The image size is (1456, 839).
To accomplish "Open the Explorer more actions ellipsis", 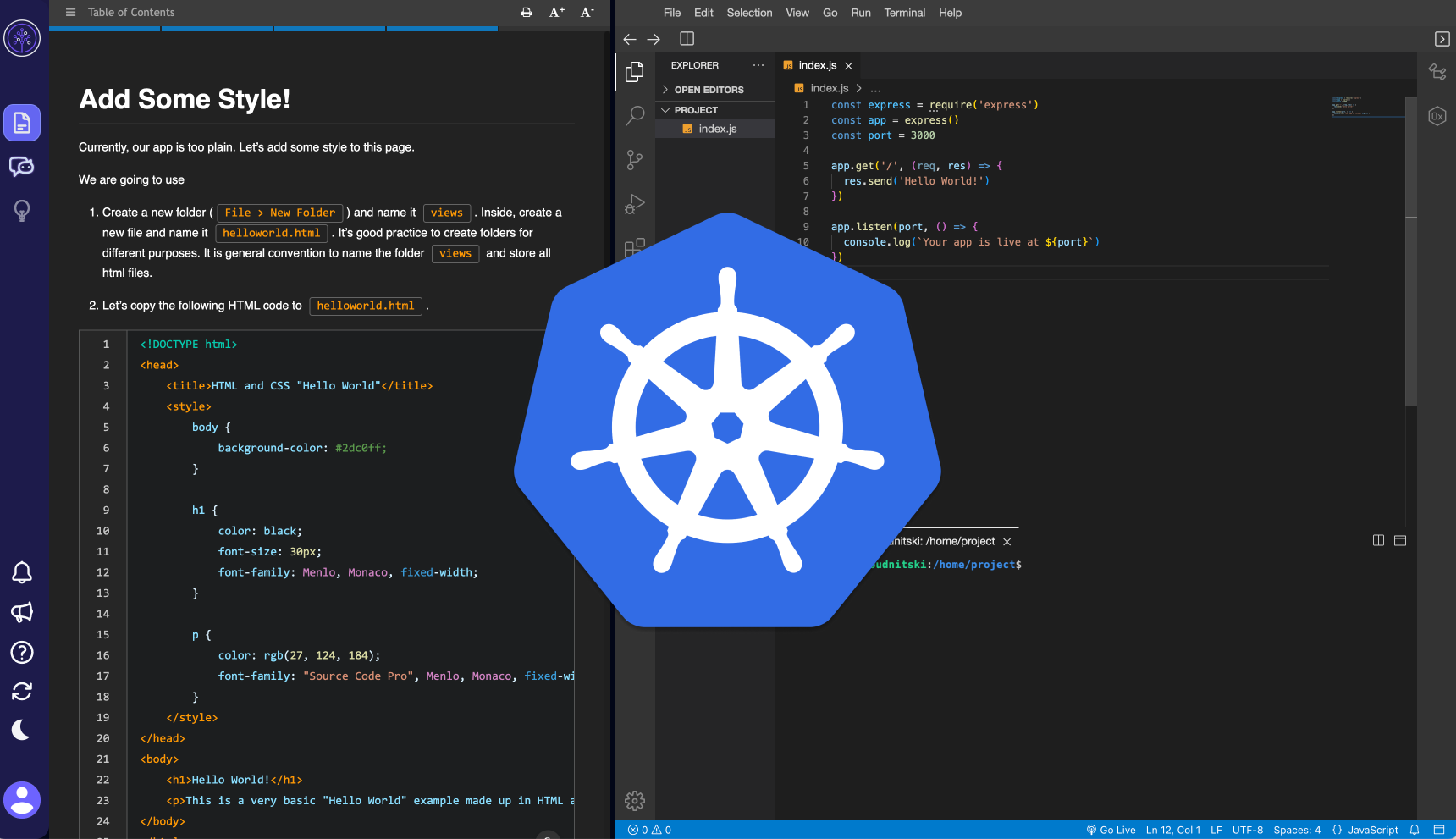I will [758, 65].
